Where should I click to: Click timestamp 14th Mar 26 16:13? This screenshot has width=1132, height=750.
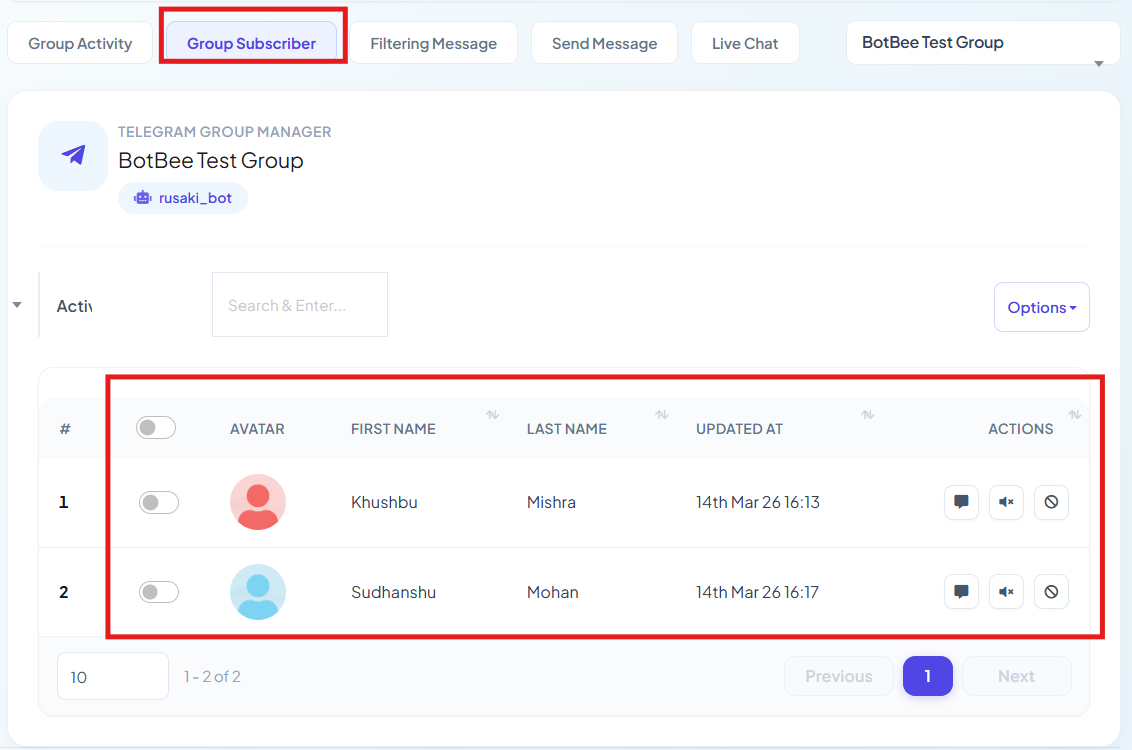[757, 502]
